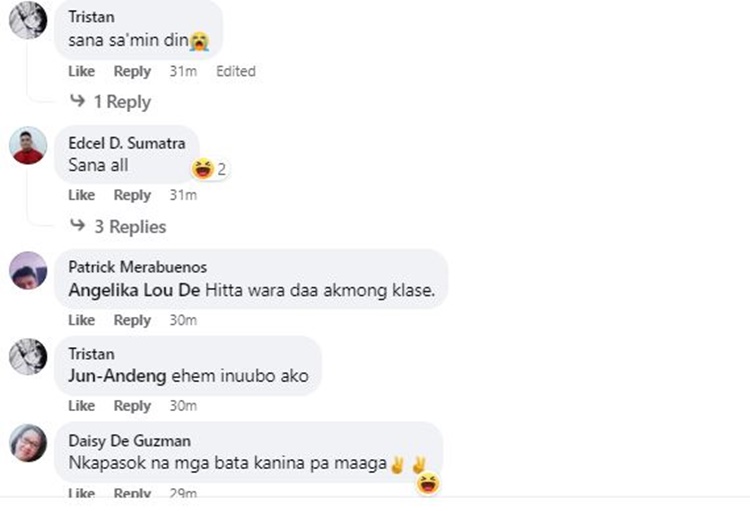Open Daisy De Guzman's name link
Screen dimensions: 750x511
coord(129,441)
